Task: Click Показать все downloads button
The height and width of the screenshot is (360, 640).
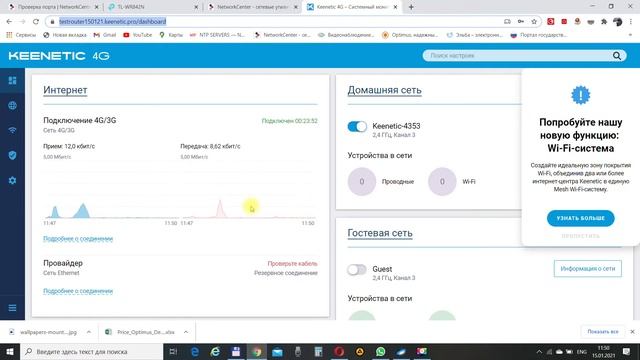Action: [x=603, y=332]
